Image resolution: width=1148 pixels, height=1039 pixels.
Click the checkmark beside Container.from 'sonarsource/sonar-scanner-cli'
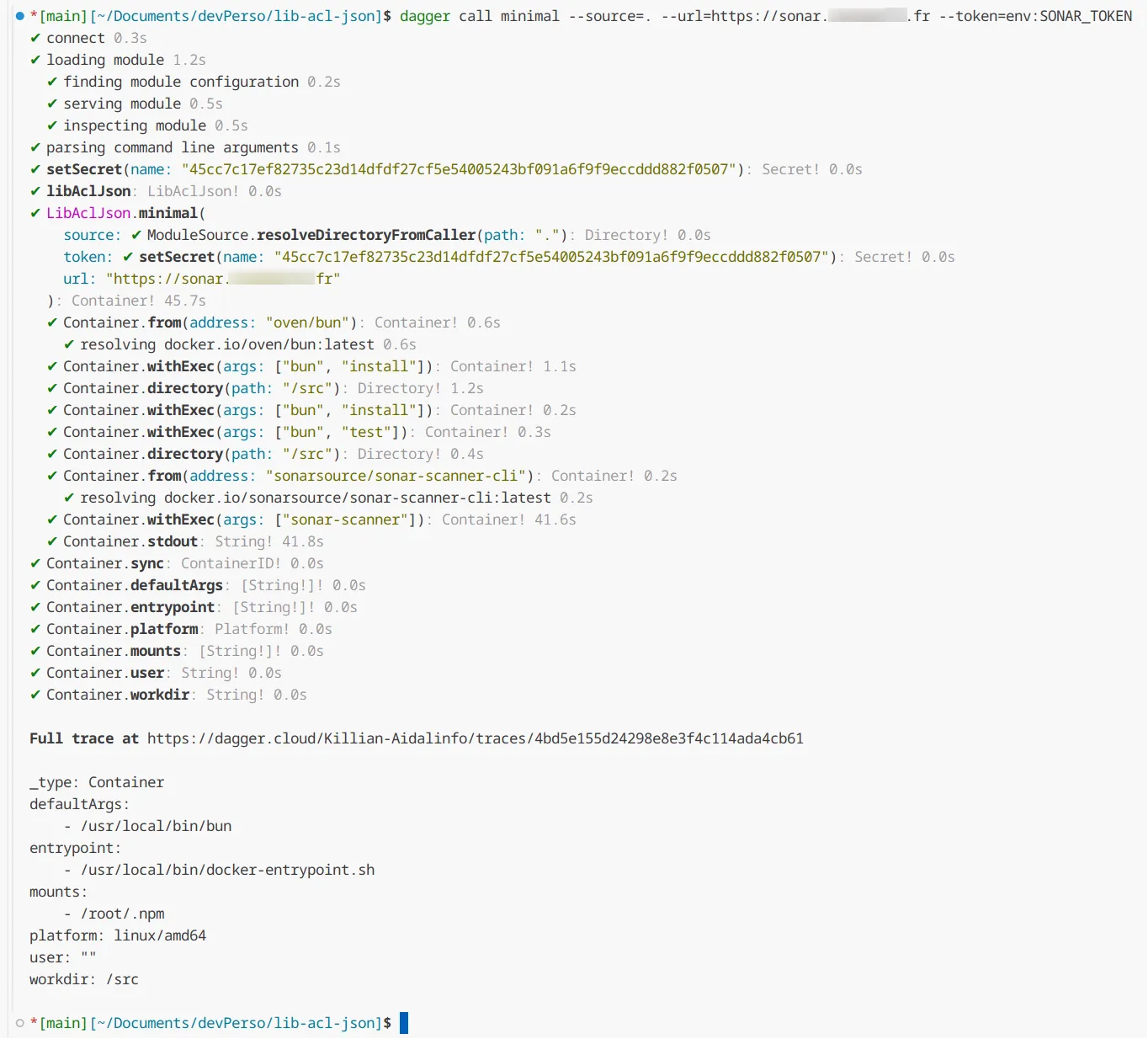52,476
